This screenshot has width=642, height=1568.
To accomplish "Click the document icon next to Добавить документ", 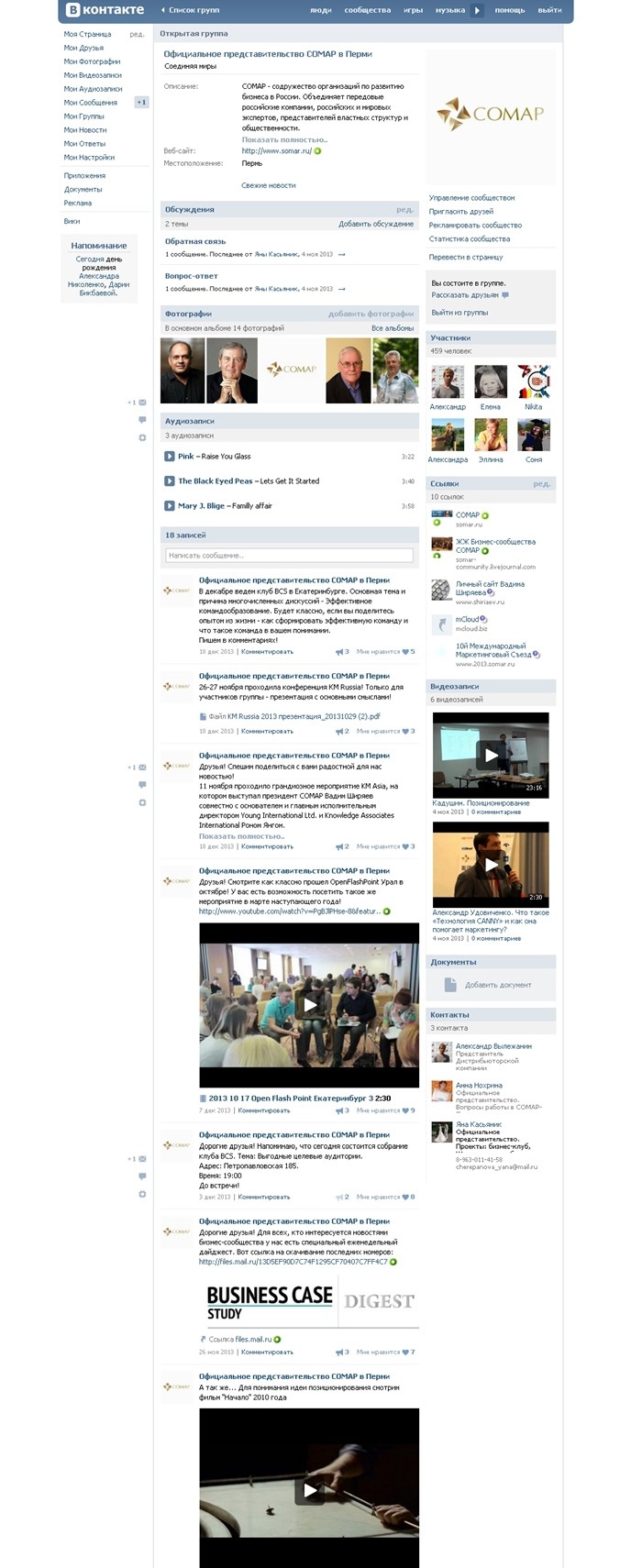I will coord(450,985).
